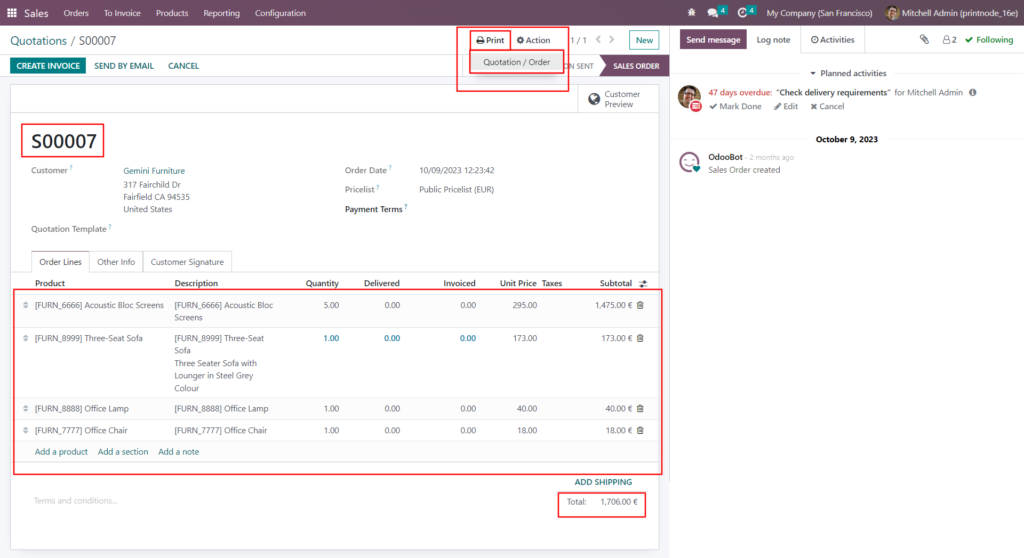1024x558 pixels.
Task: Click Mitchell Admin avatar in activity
Action: click(x=689, y=98)
